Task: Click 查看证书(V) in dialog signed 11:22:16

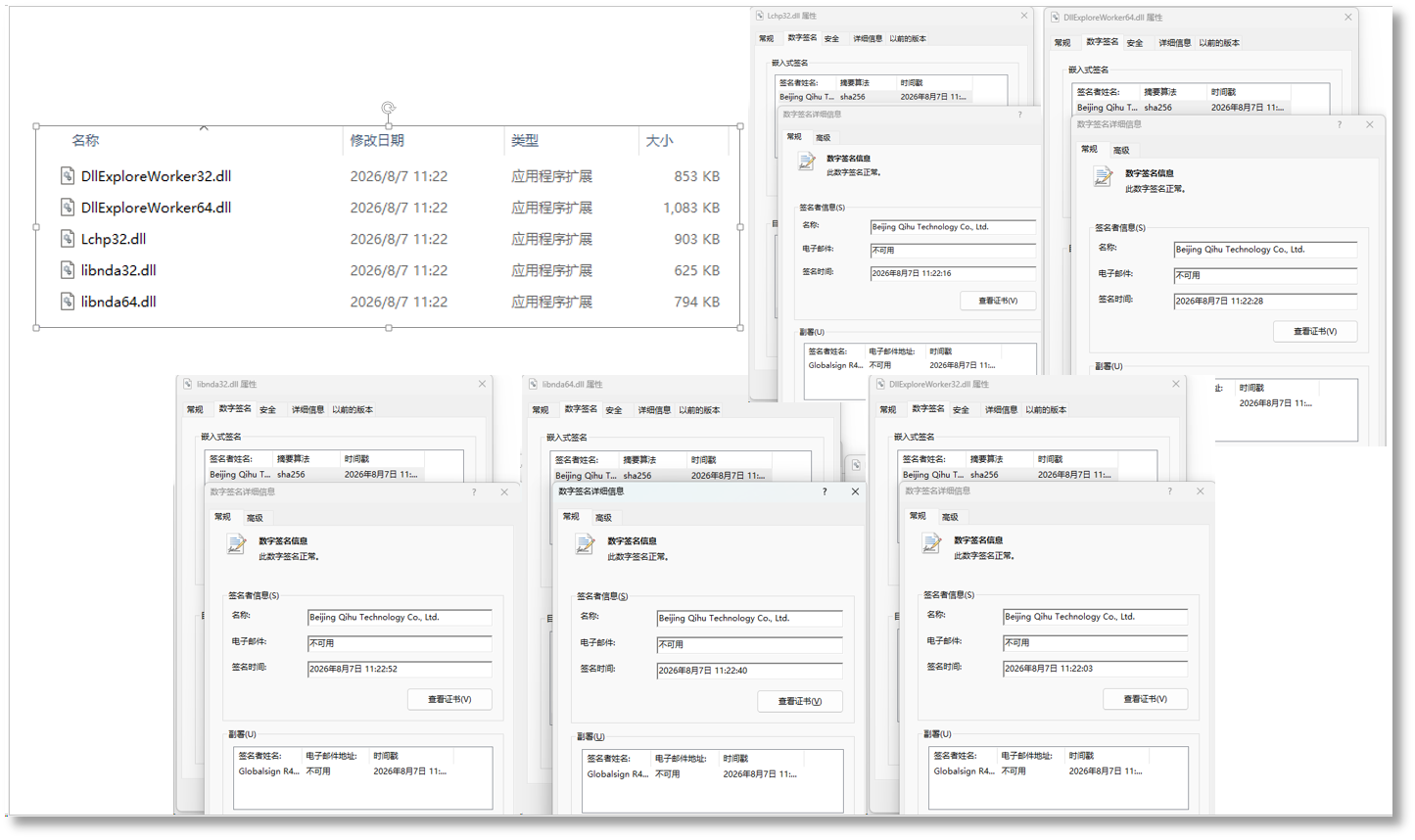Action: [998, 301]
